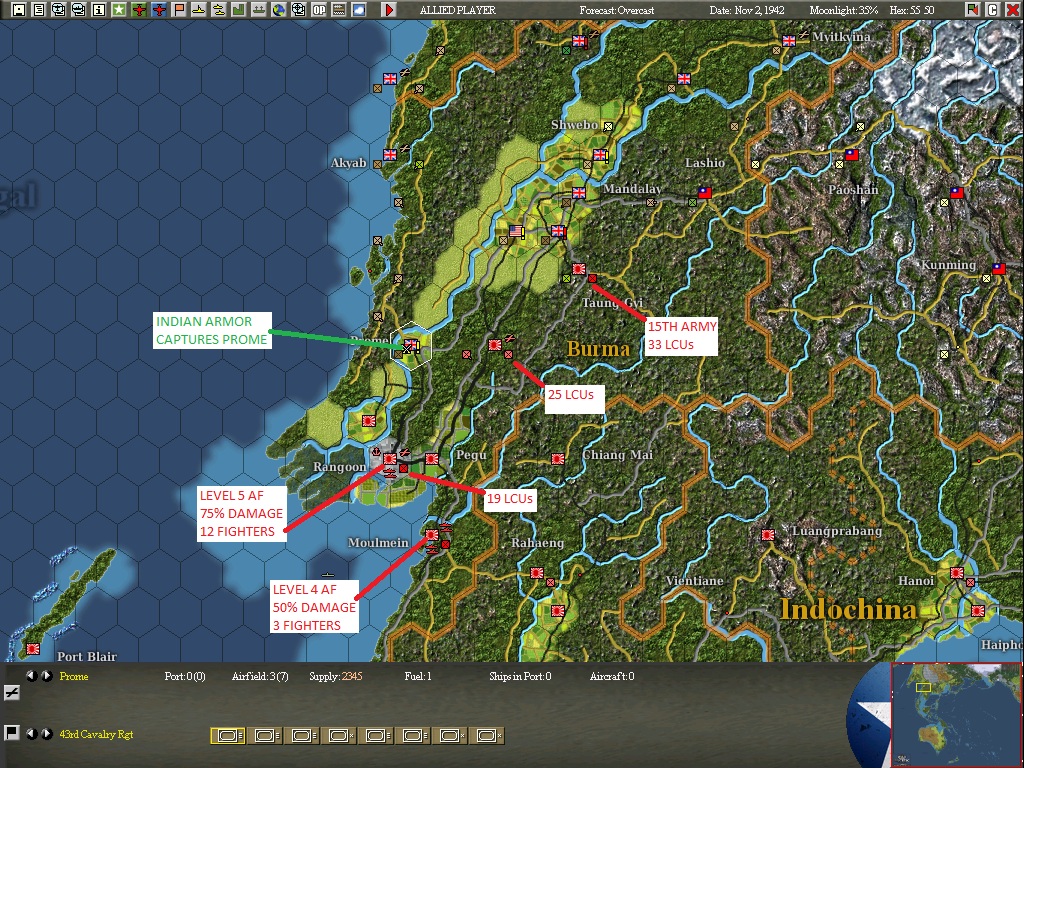Click the fourth toolbar icon with face

click(x=78, y=9)
